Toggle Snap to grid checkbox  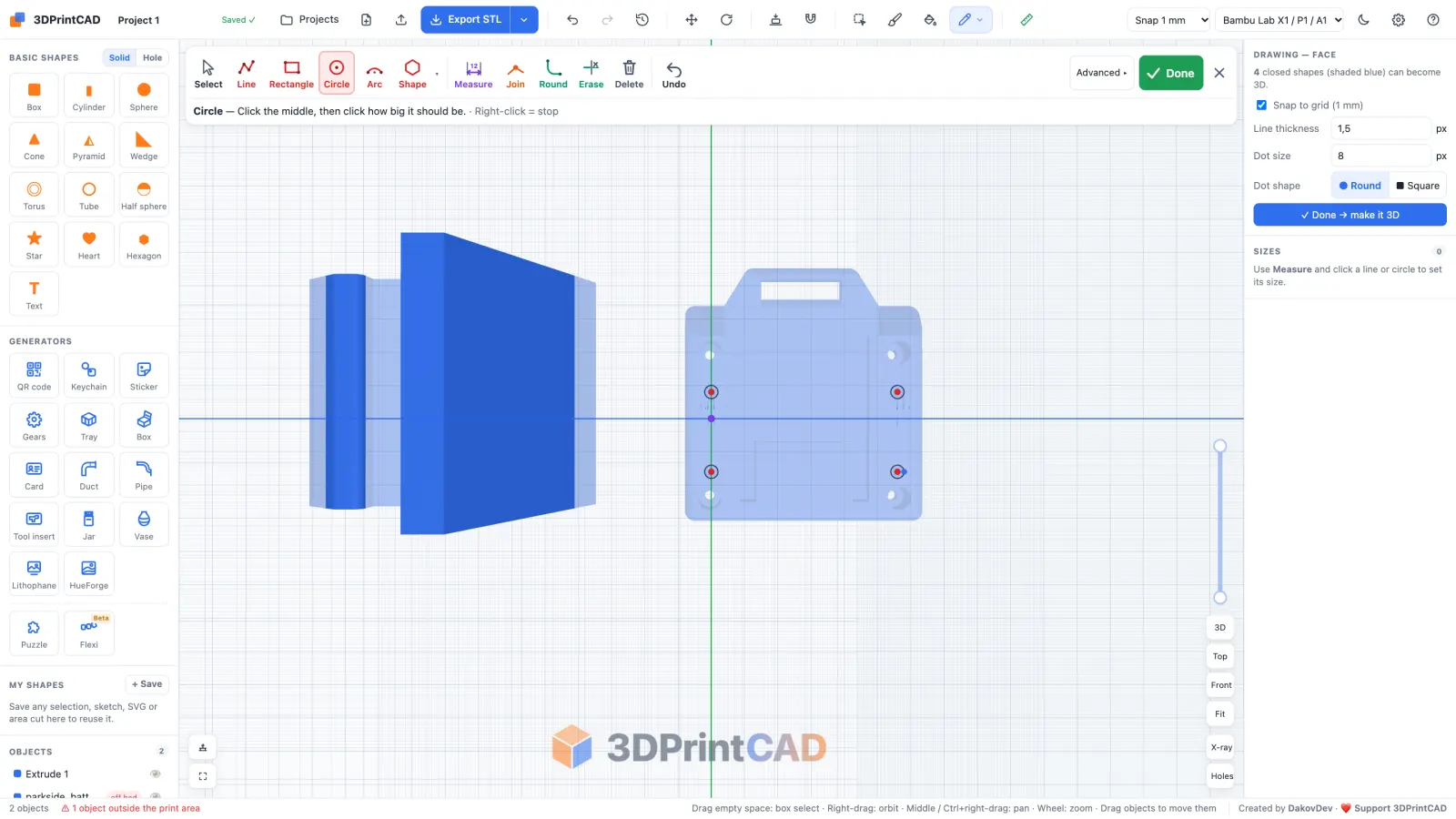(x=1261, y=105)
